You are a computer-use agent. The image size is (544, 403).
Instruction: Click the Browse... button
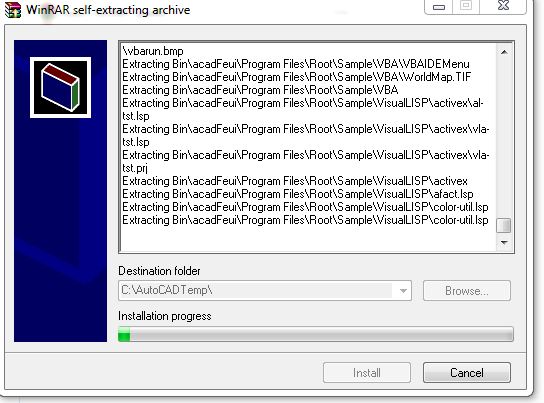point(467,291)
